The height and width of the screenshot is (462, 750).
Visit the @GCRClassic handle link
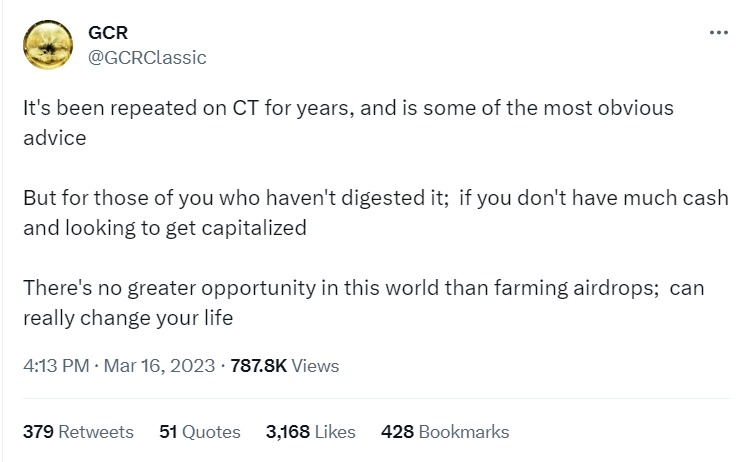[147, 57]
